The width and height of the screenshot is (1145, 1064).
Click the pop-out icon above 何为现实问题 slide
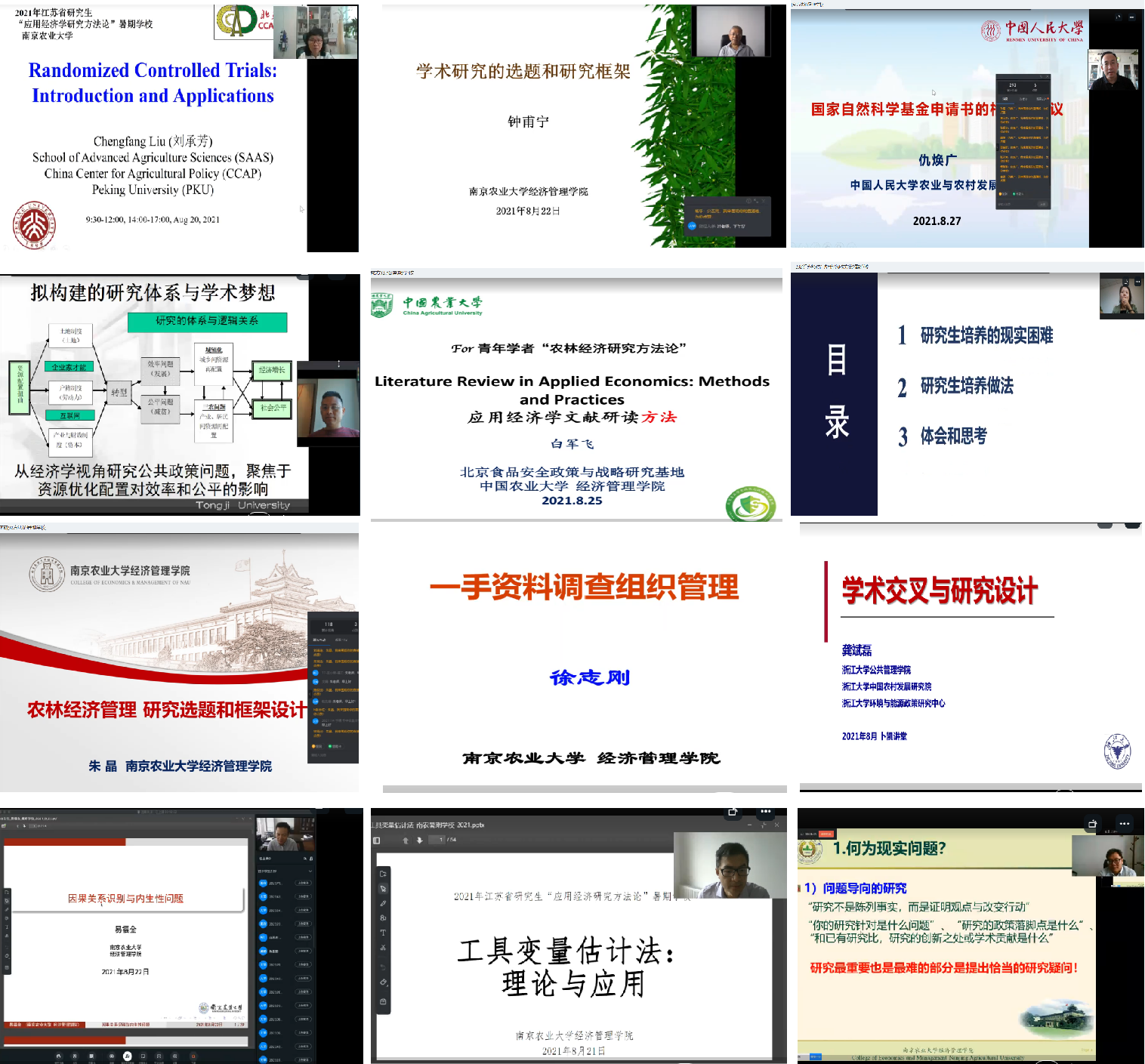[x=1091, y=824]
